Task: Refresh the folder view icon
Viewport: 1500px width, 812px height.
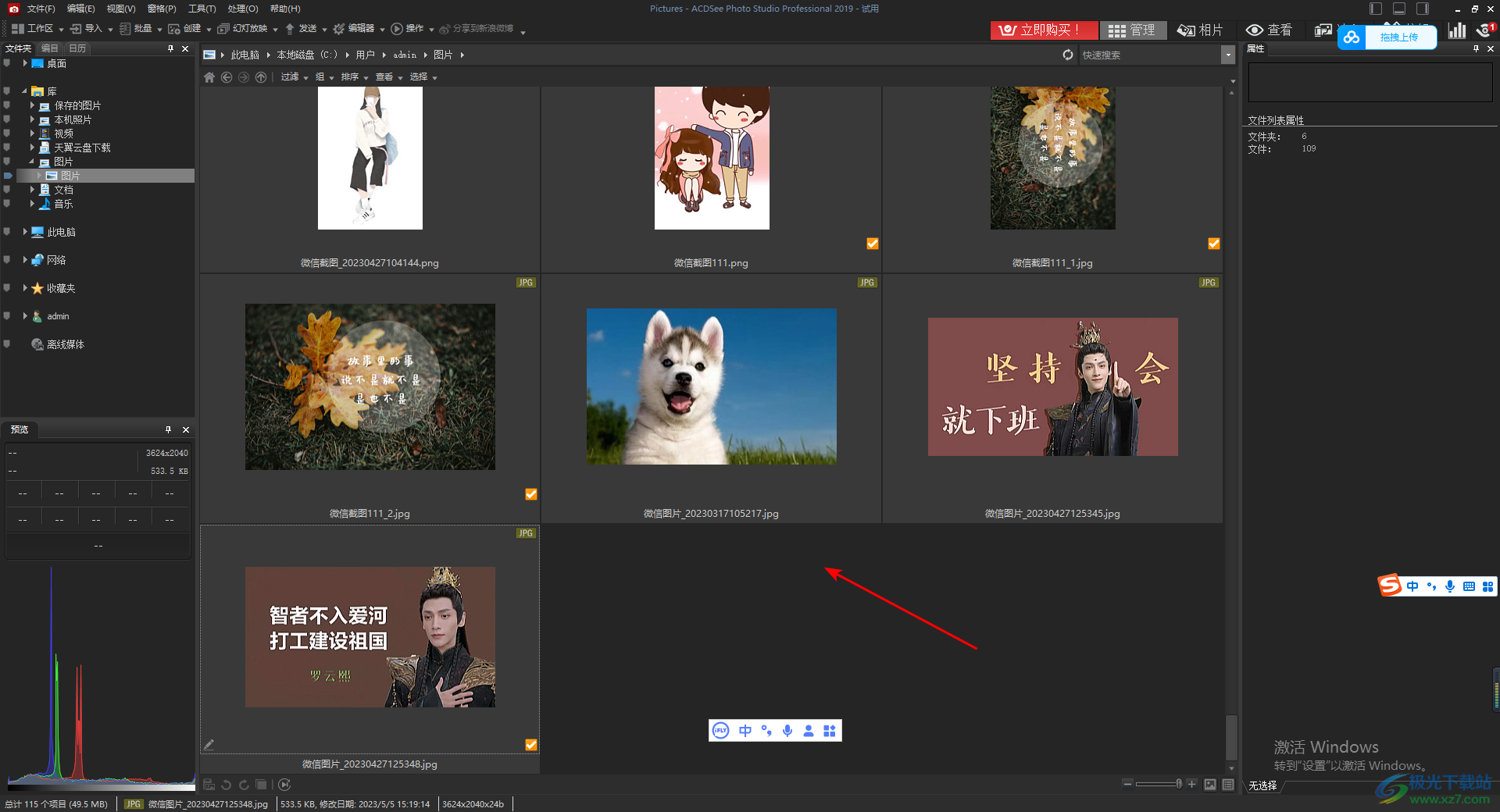Action: [x=1068, y=55]
